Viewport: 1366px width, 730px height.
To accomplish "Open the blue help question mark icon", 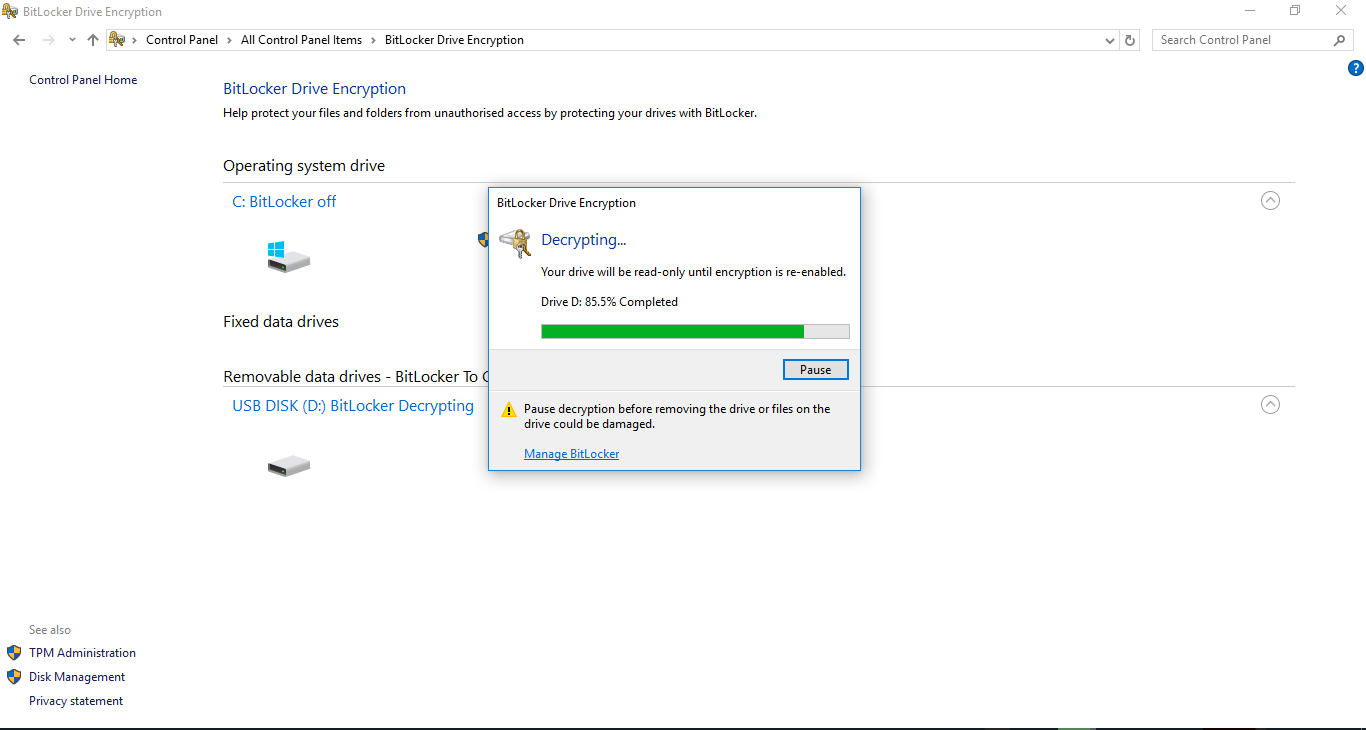I will [1356, 68].
